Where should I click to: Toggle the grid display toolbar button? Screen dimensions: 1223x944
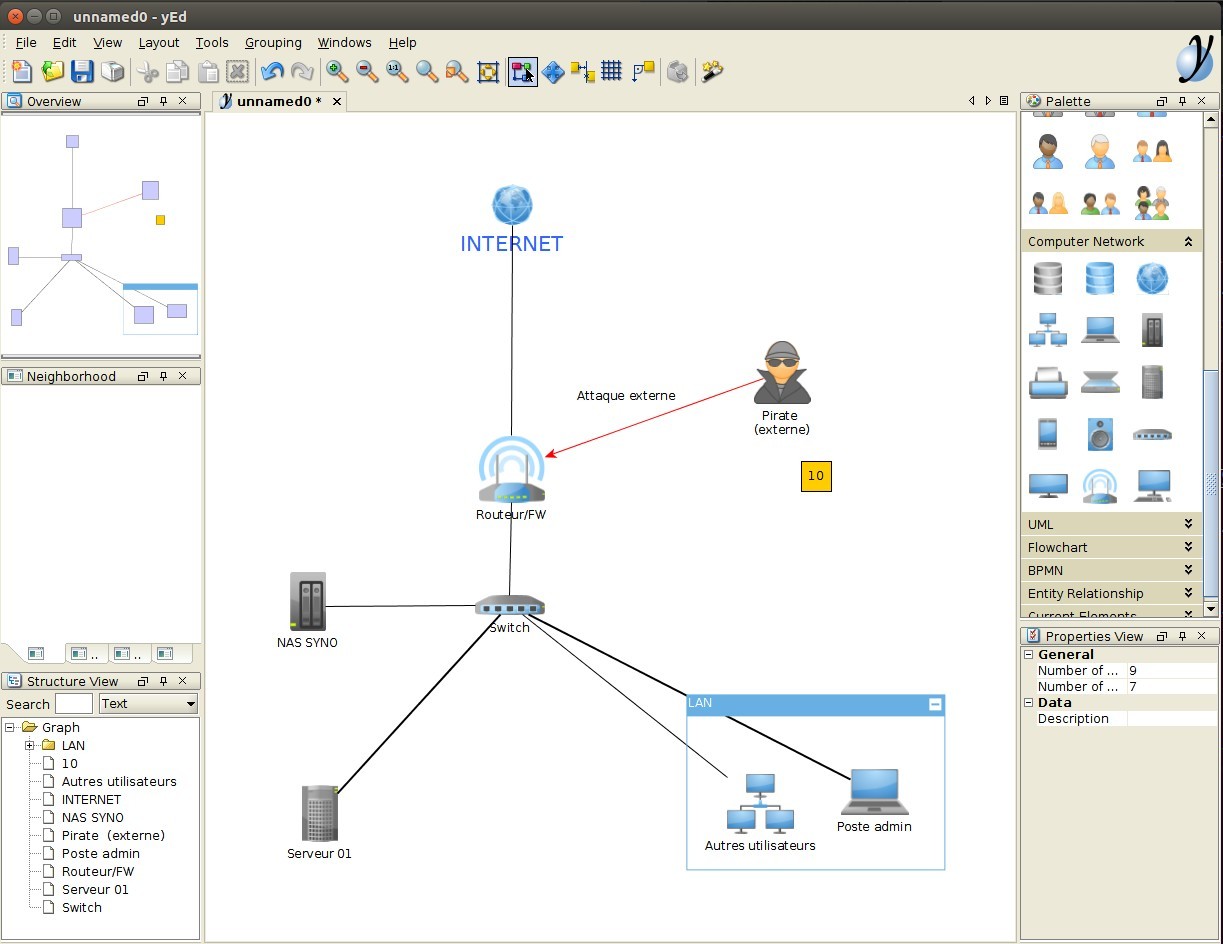click(x=612, y=71)
